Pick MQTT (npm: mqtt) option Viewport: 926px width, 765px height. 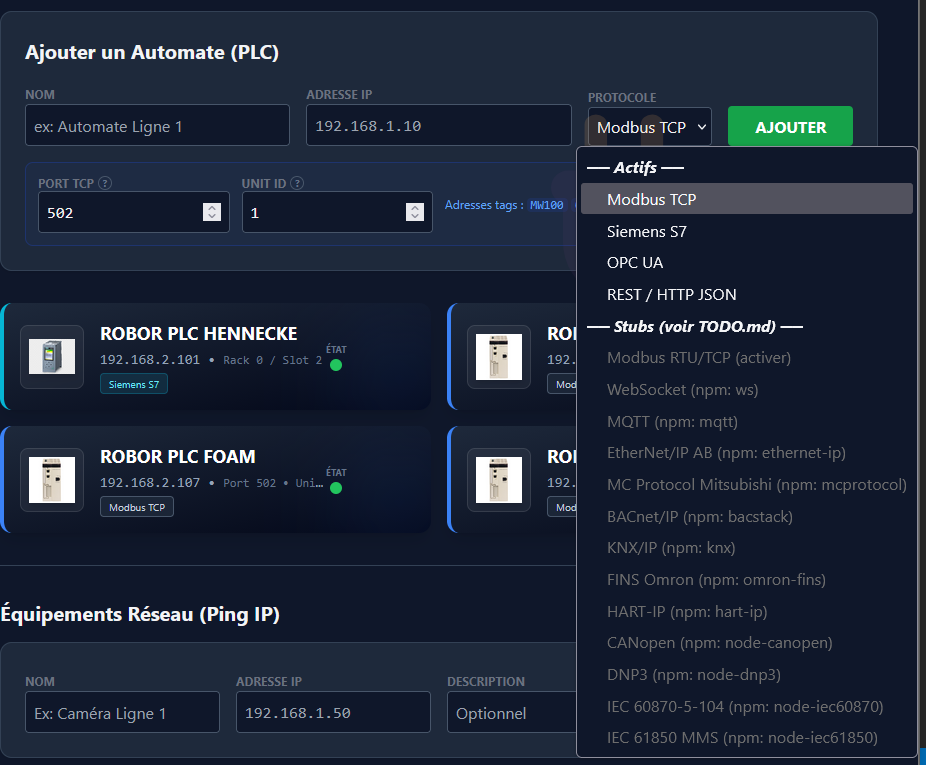click(746, 422)
